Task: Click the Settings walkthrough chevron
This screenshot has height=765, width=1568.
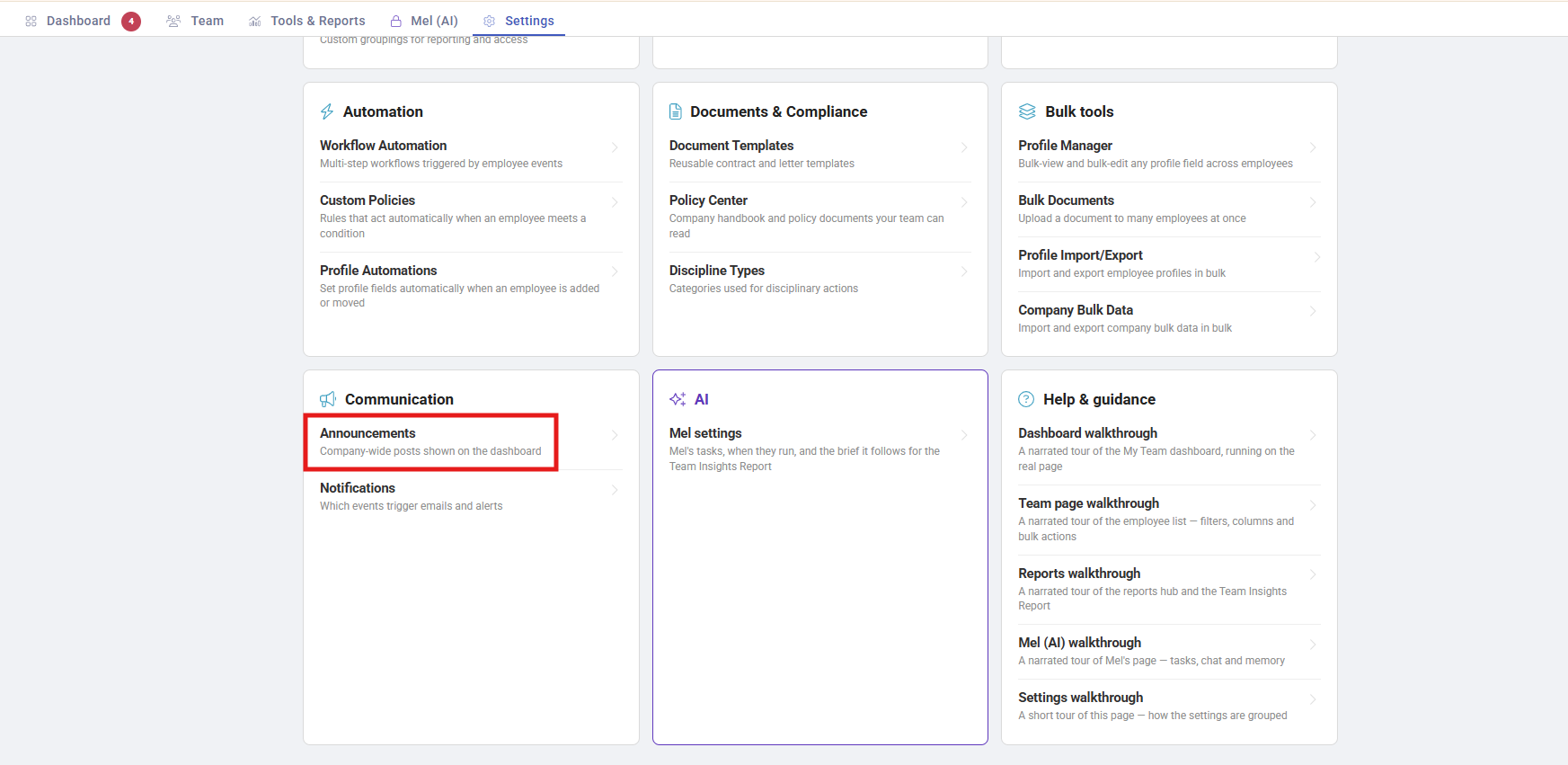Action: [x=1313, y=699]
